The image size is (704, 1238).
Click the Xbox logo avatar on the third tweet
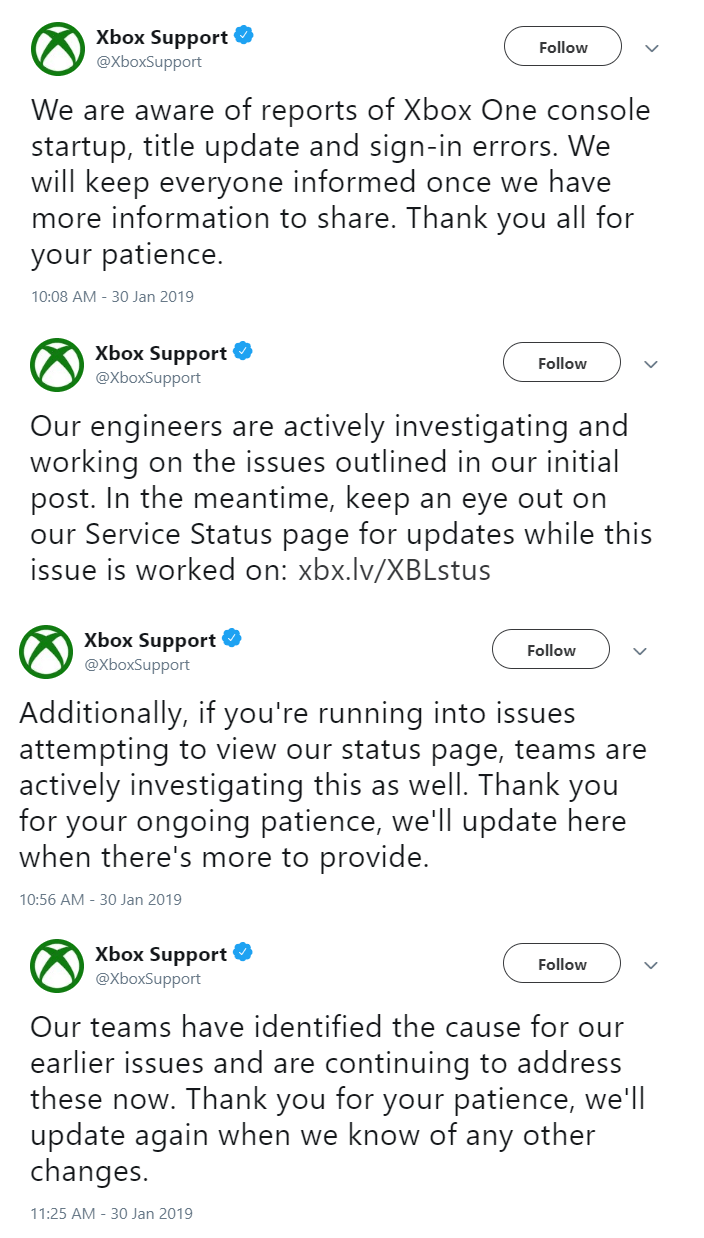46,649
